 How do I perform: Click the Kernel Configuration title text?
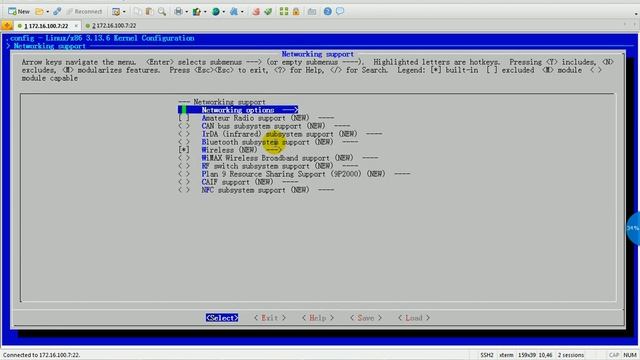(100, 38)
